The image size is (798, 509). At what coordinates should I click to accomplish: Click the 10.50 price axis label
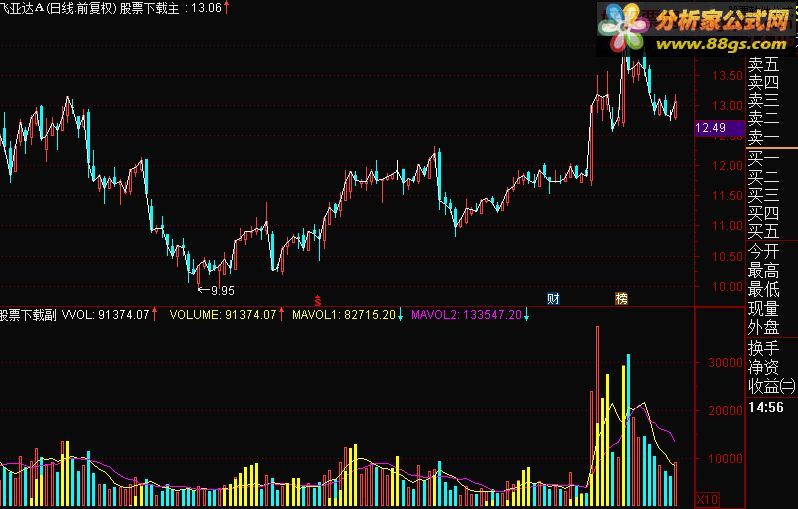(x=727, y=257)
